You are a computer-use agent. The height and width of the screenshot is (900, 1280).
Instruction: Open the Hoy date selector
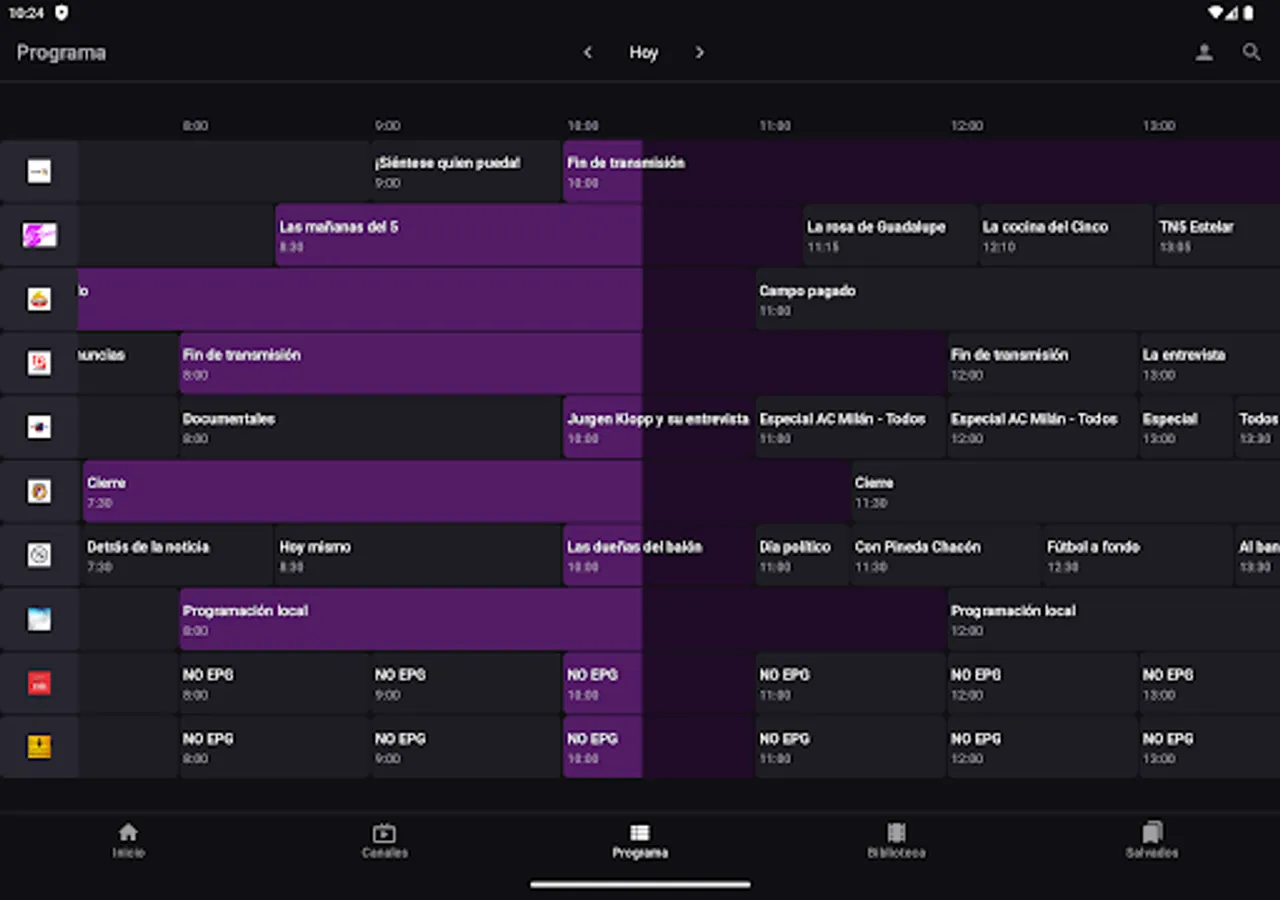[643, 52]
